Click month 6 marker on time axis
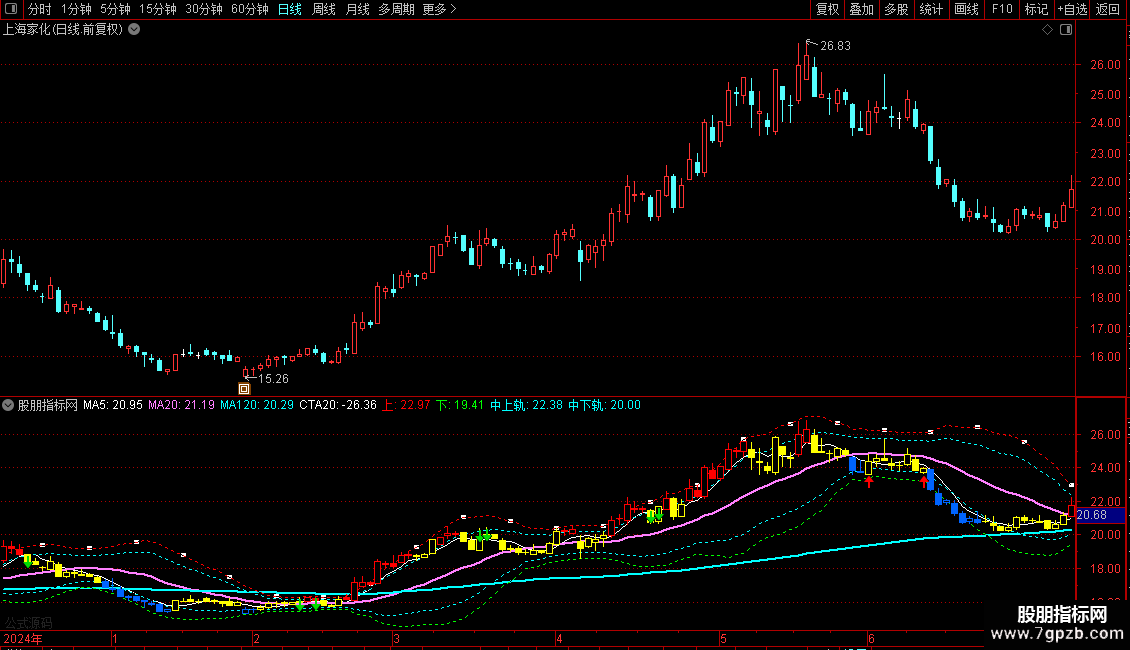 coord(871,638)
